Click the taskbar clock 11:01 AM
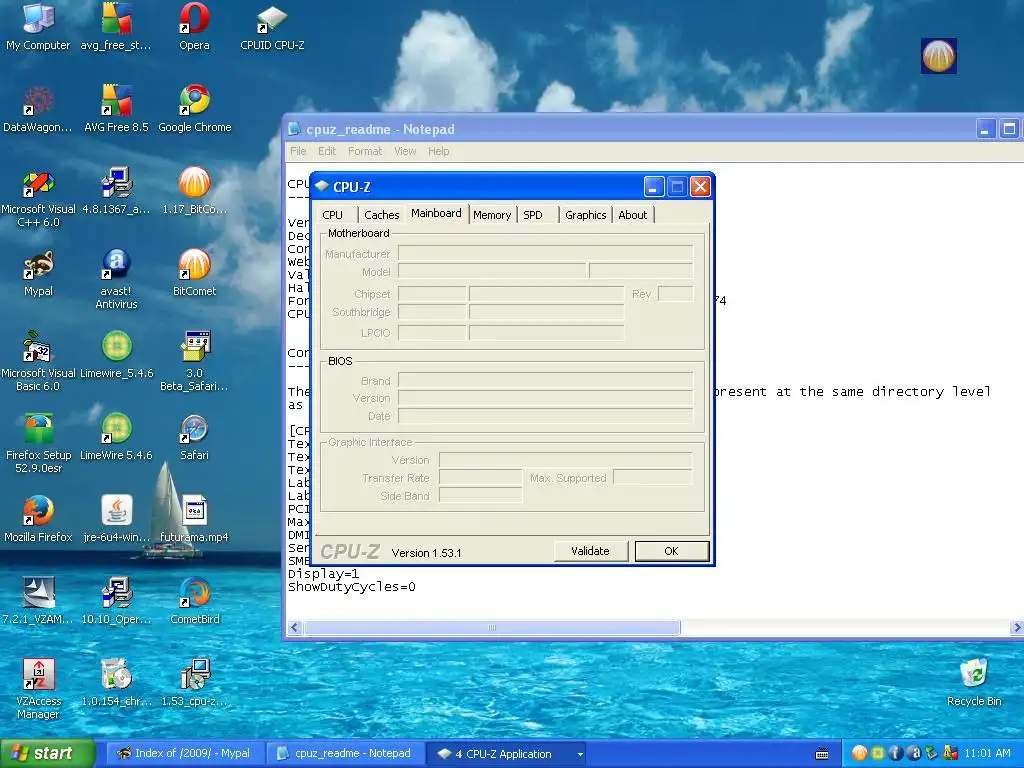The image size is (1024, 768). pyautogui.click(x=987, y=754)
